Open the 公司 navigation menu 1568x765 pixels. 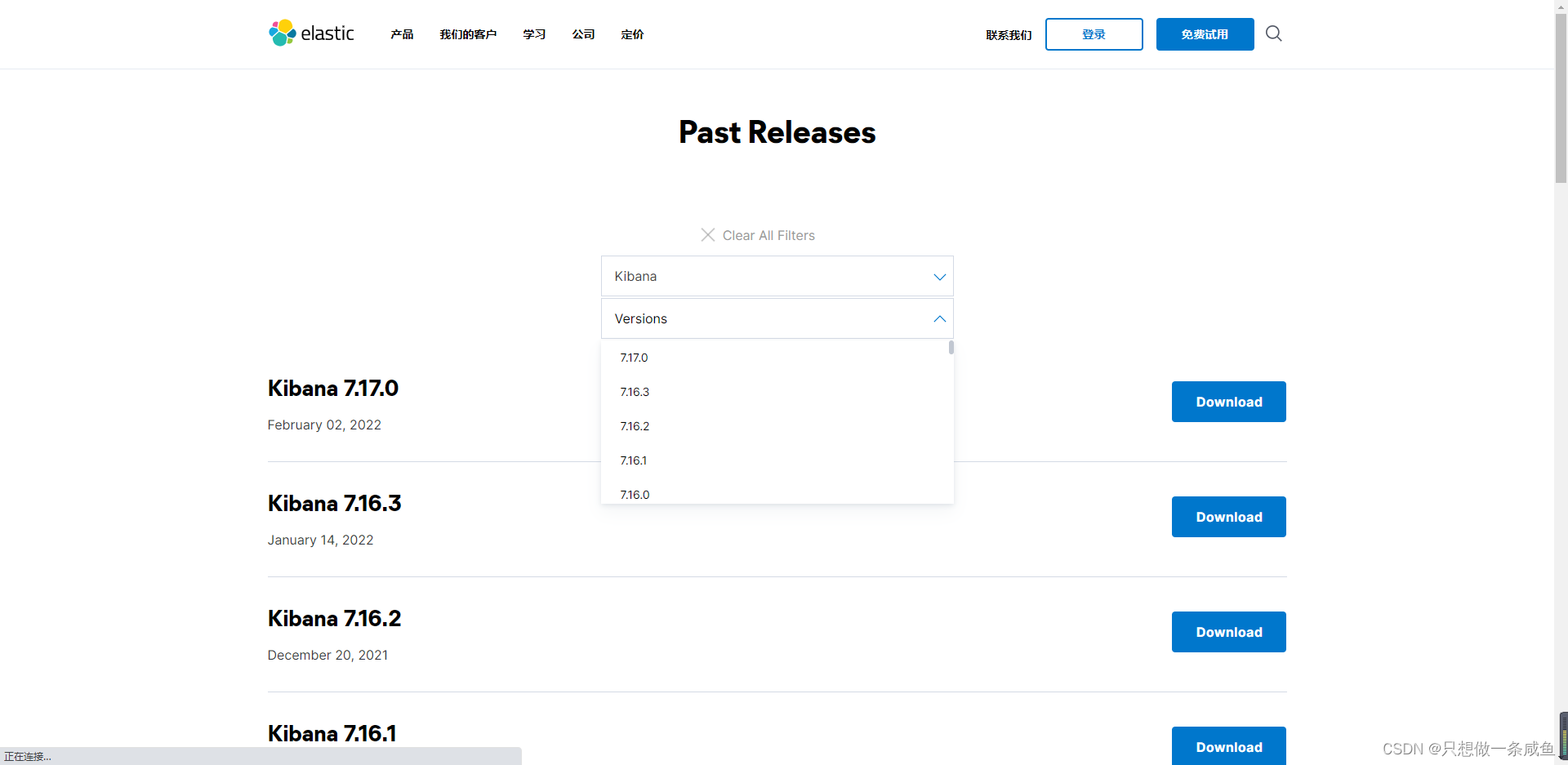(x=583, y=34)
